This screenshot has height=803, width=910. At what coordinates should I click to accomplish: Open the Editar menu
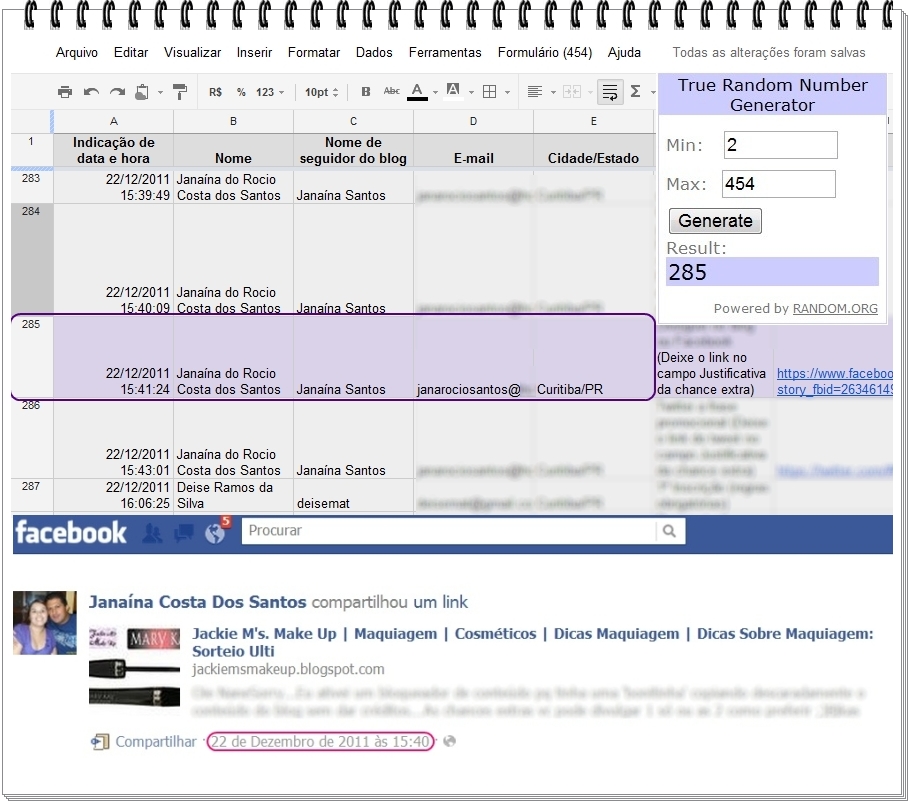click(131, 52)
